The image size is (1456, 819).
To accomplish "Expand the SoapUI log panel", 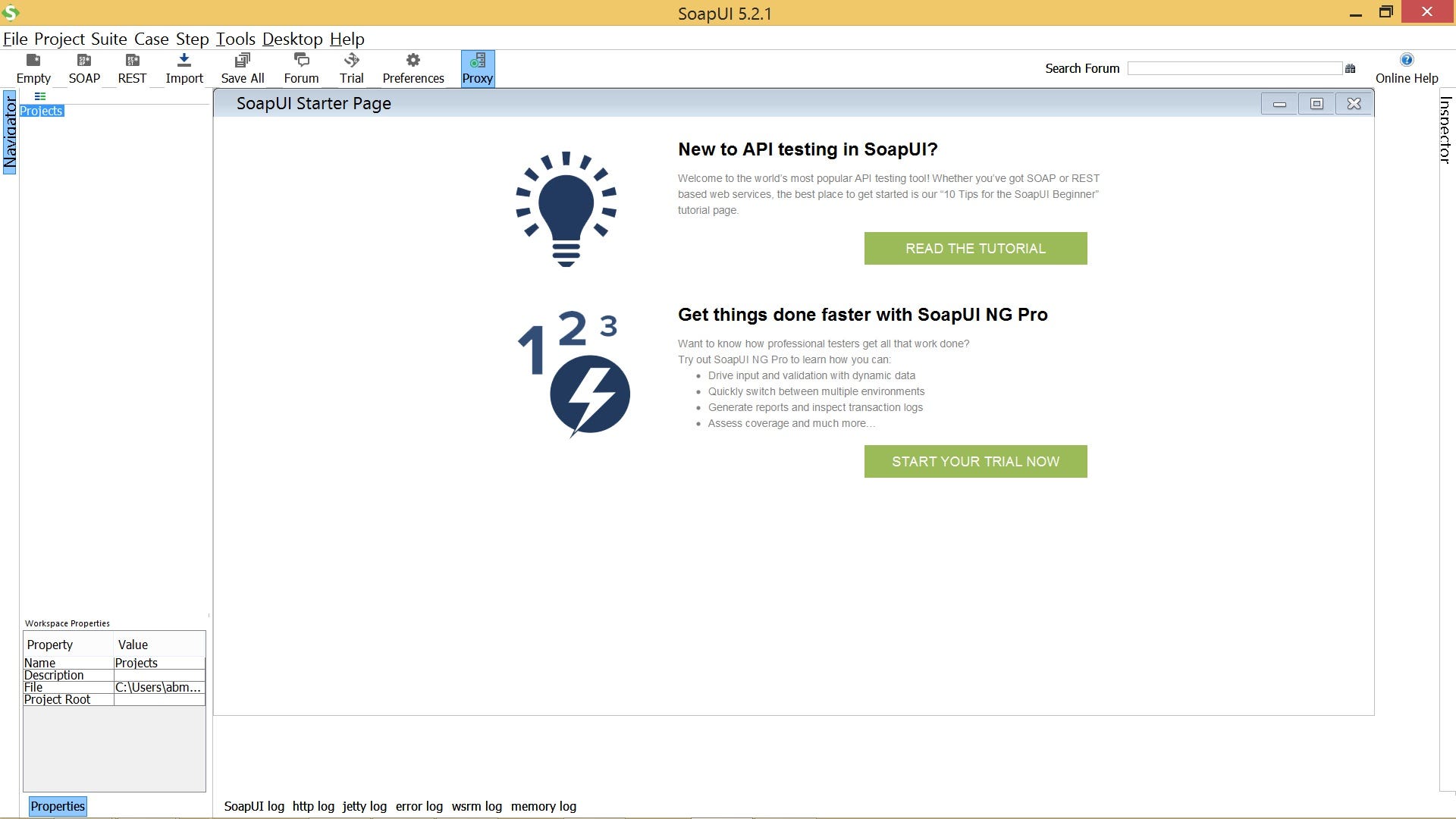I will [x=254, y=806].
